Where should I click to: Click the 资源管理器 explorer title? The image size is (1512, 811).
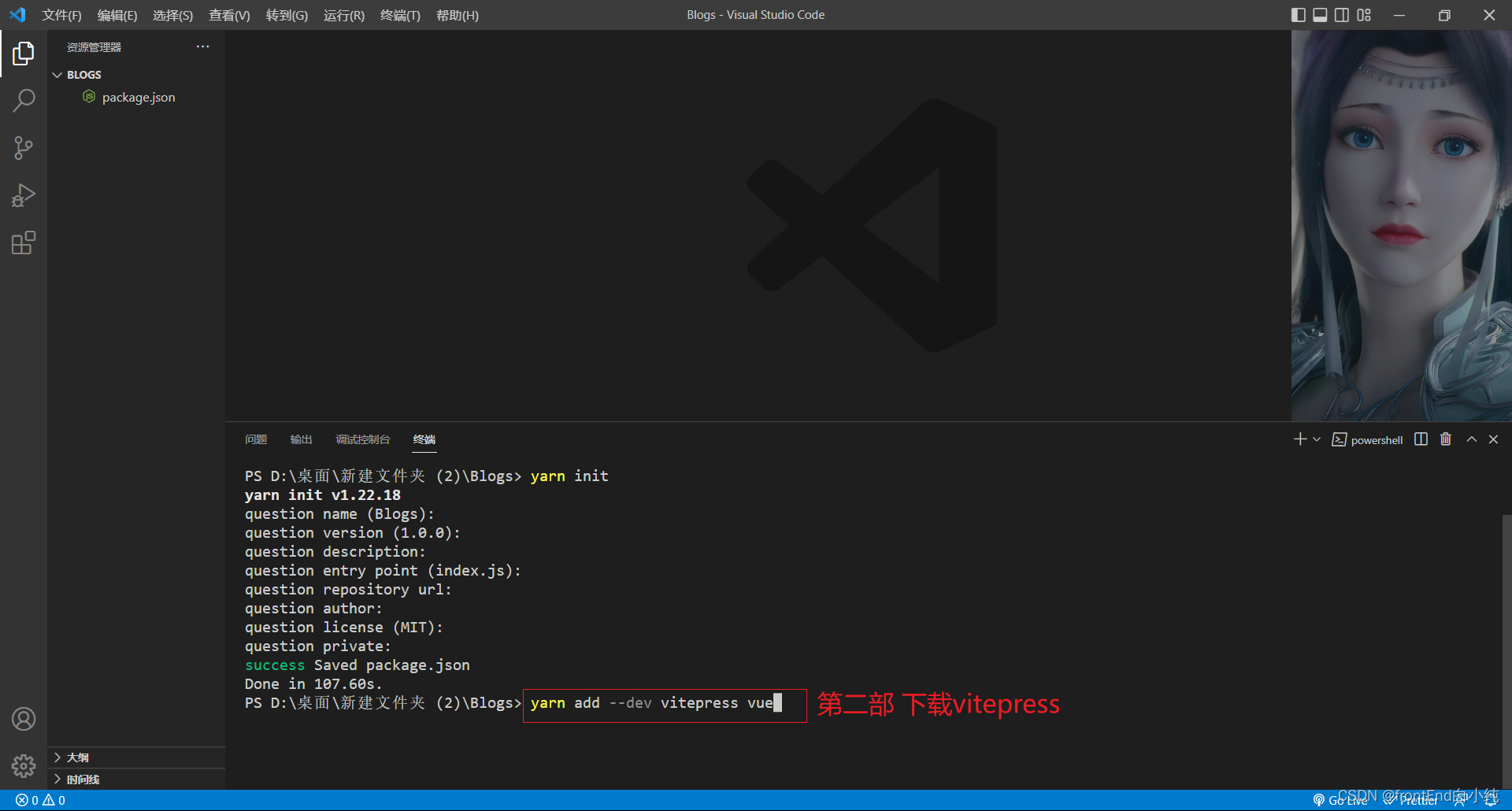coord(94,47)
